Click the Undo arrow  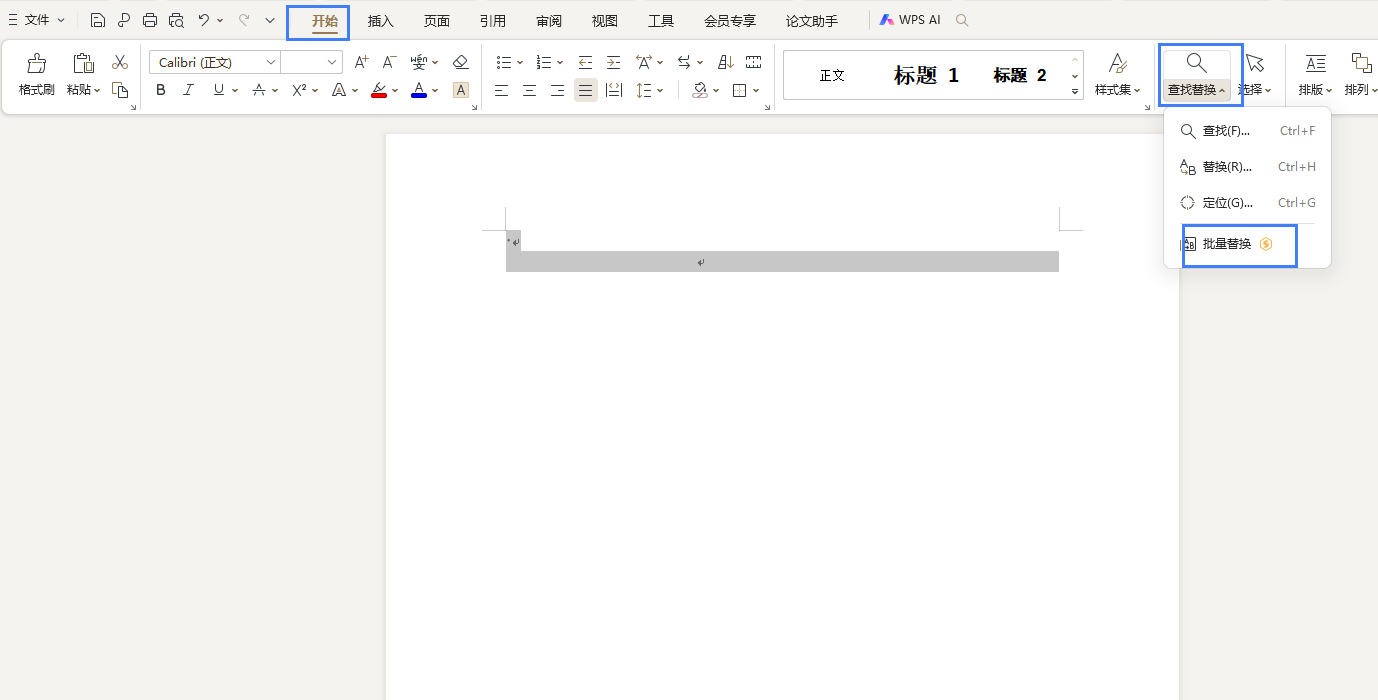pos(203,20)
